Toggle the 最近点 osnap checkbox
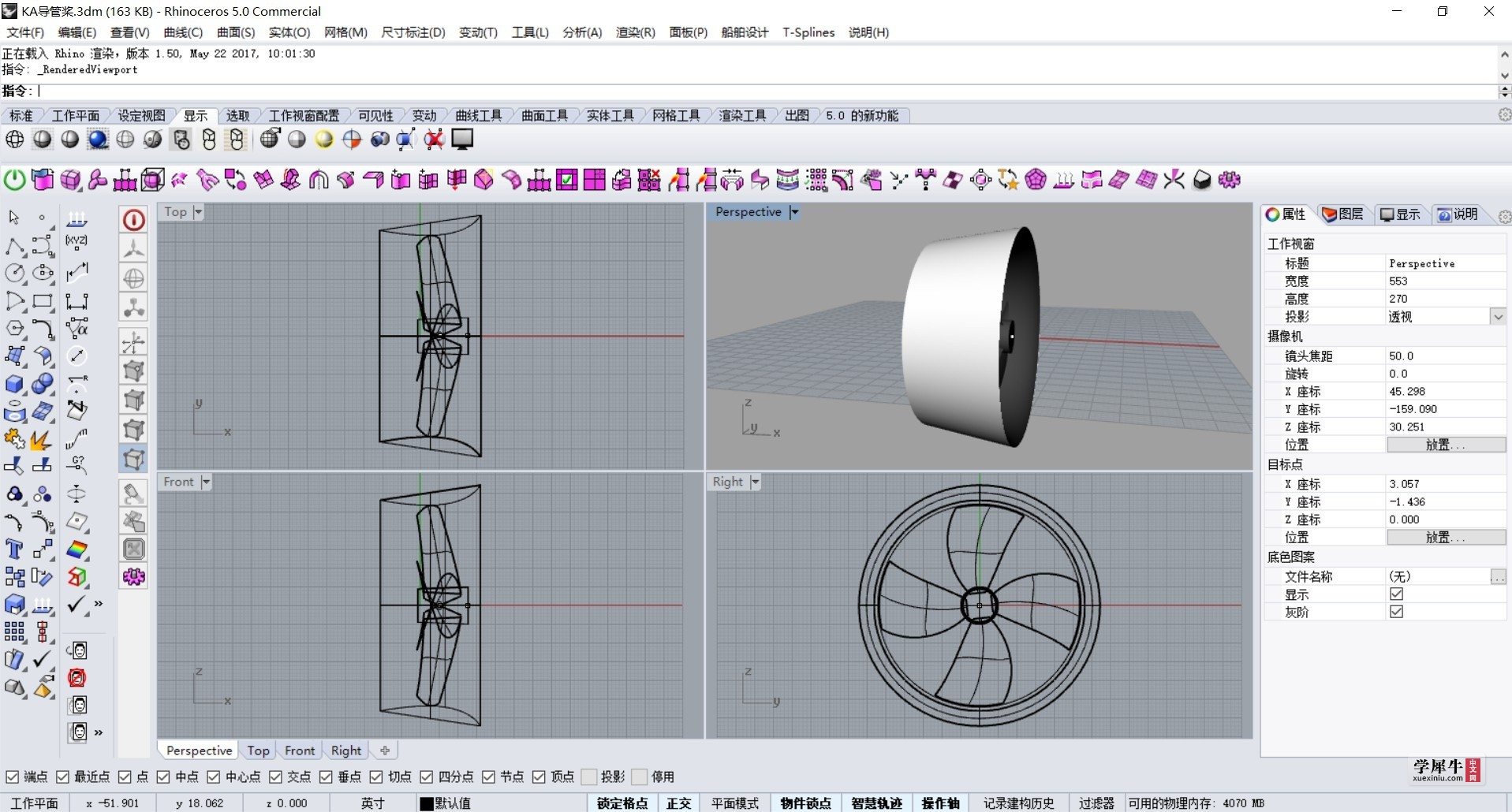 point(62,777)
